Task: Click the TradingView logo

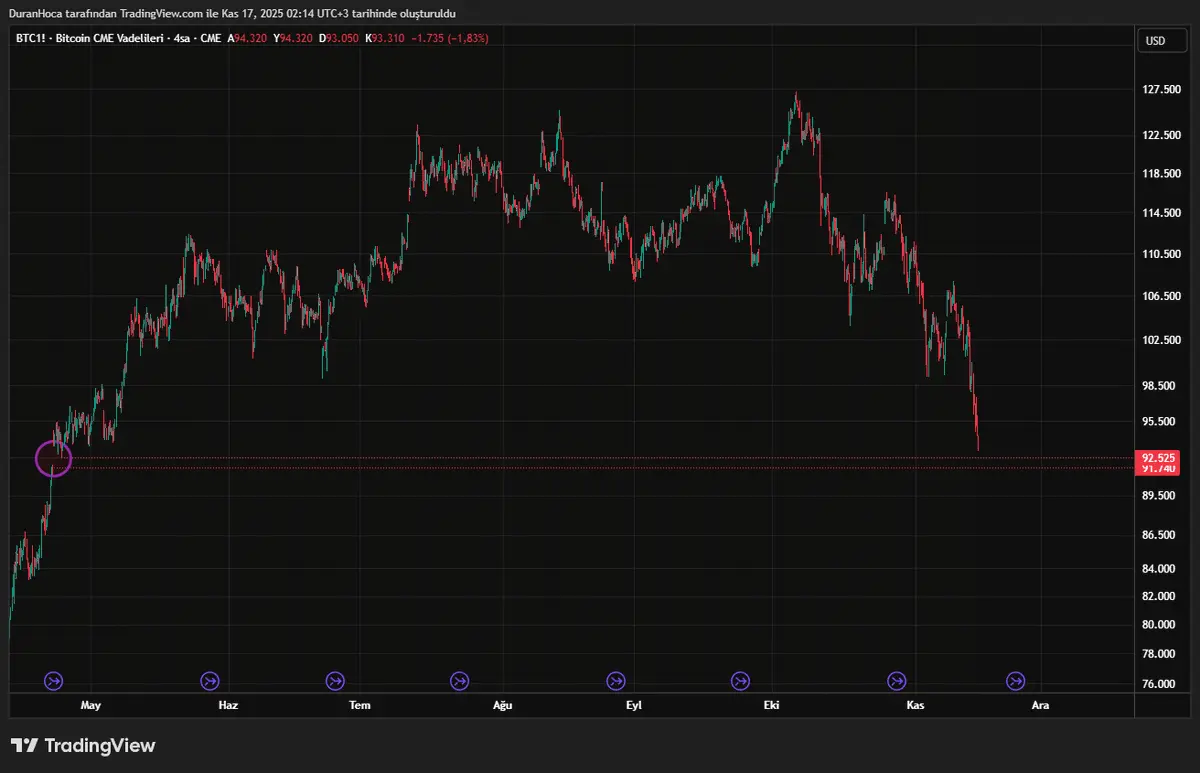Action: 83,745
